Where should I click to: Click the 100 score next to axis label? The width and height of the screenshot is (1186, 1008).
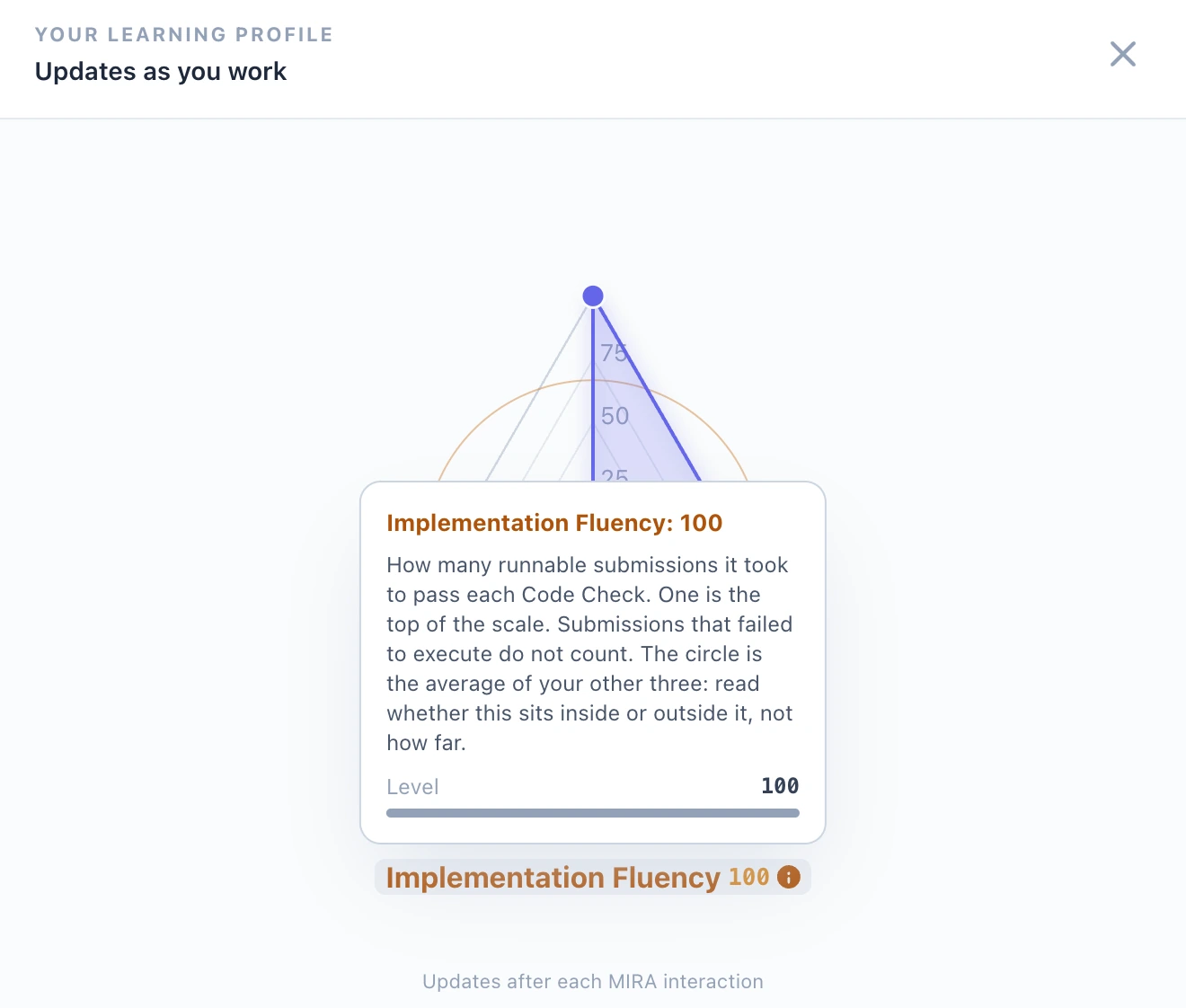(748, 877)
